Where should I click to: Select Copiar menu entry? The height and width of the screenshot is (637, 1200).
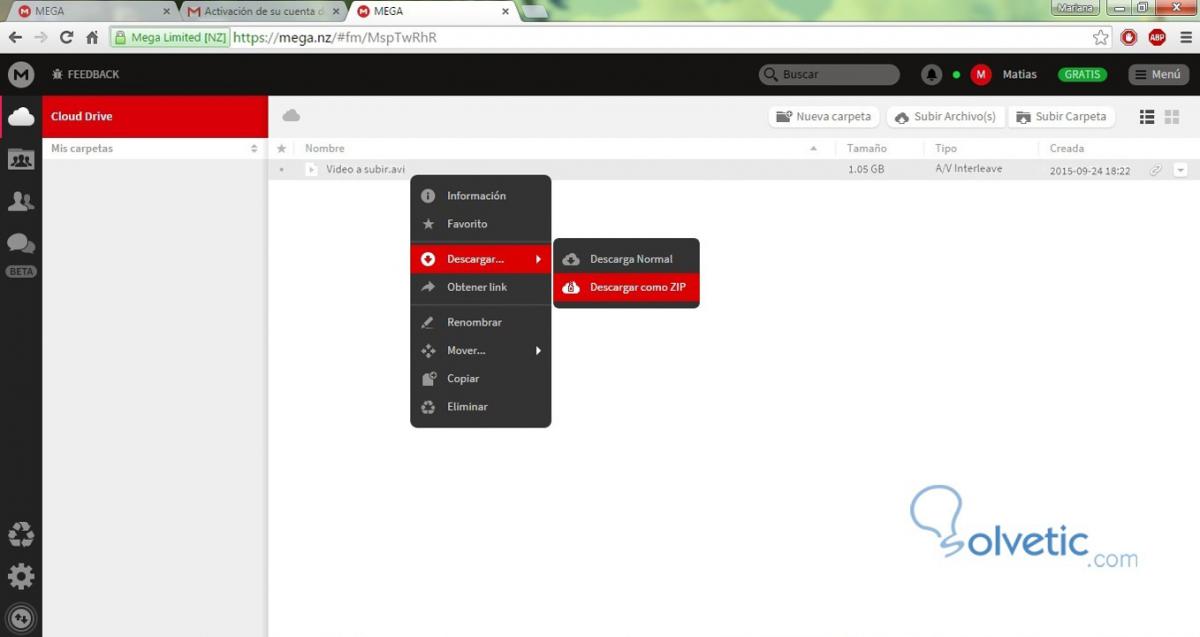(x=480, y=379)
